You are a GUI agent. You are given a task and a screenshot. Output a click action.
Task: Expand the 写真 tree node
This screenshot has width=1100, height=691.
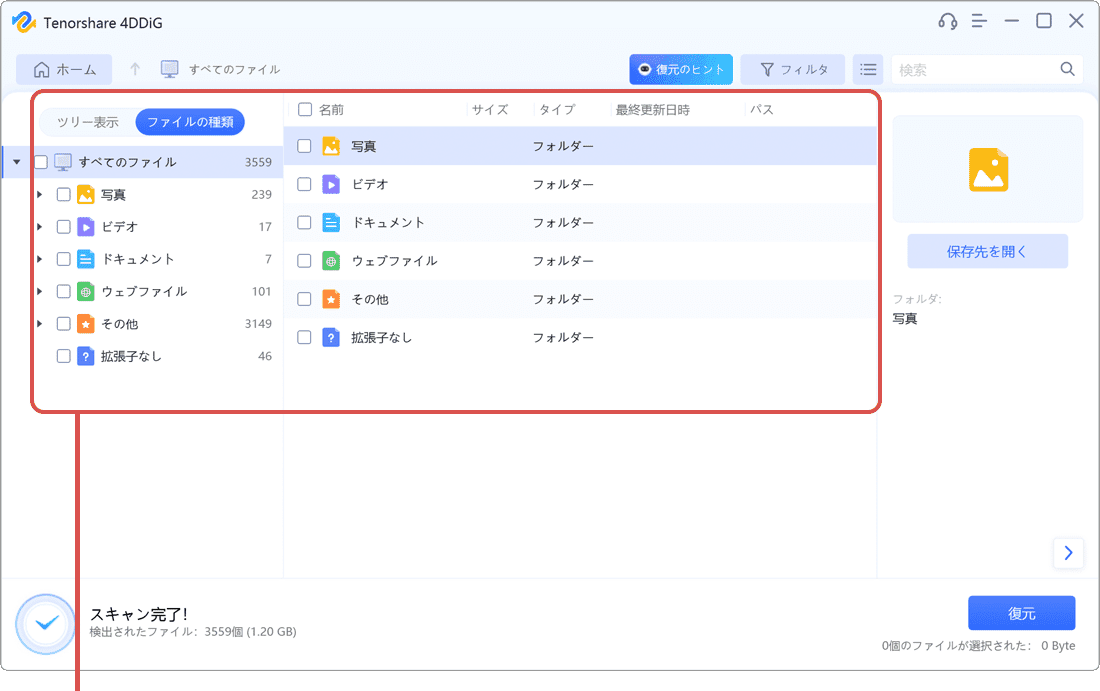39,194
